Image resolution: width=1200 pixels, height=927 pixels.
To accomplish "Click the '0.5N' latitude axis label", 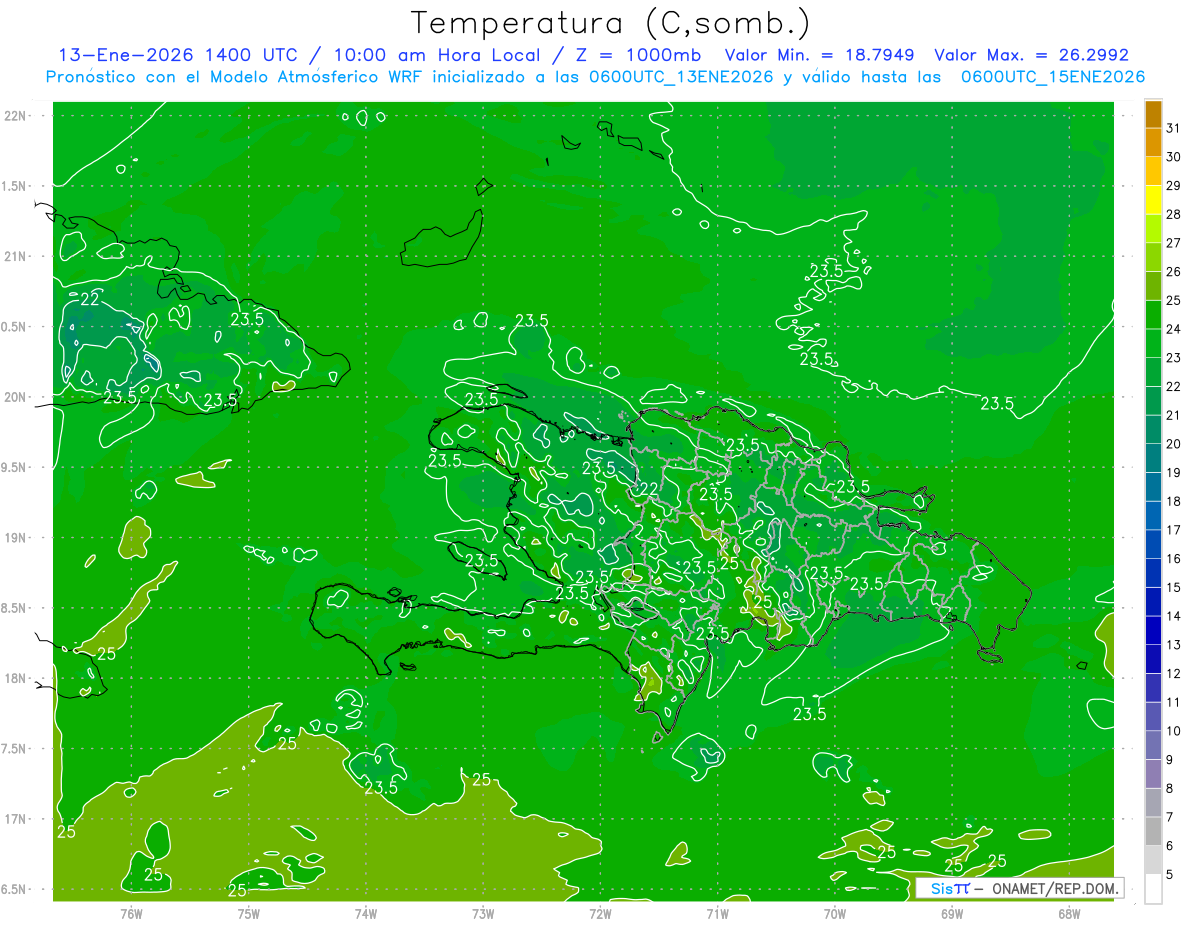I will [x=15, y=327].
